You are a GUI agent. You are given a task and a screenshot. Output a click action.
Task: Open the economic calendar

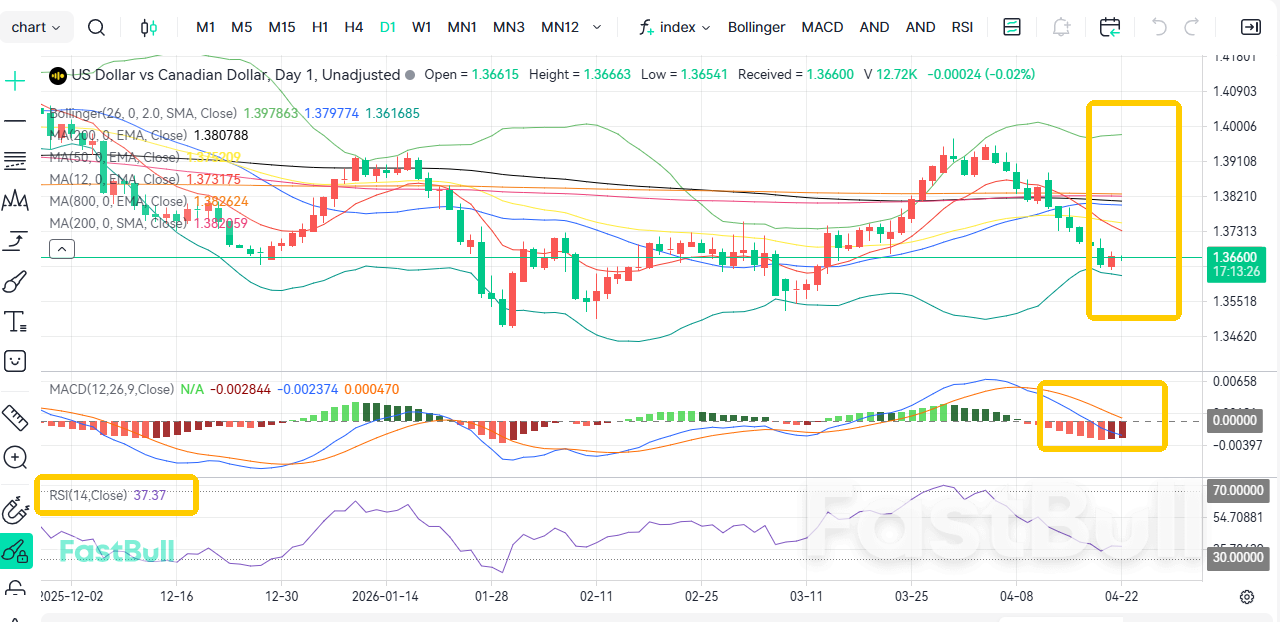[1110, 27]
